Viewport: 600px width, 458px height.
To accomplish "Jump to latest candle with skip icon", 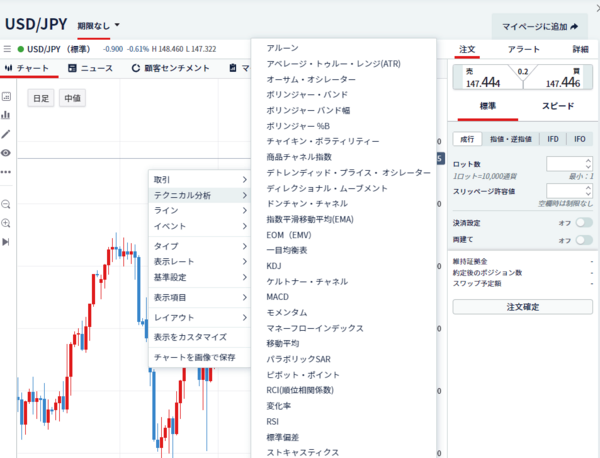I will [7, 241].
